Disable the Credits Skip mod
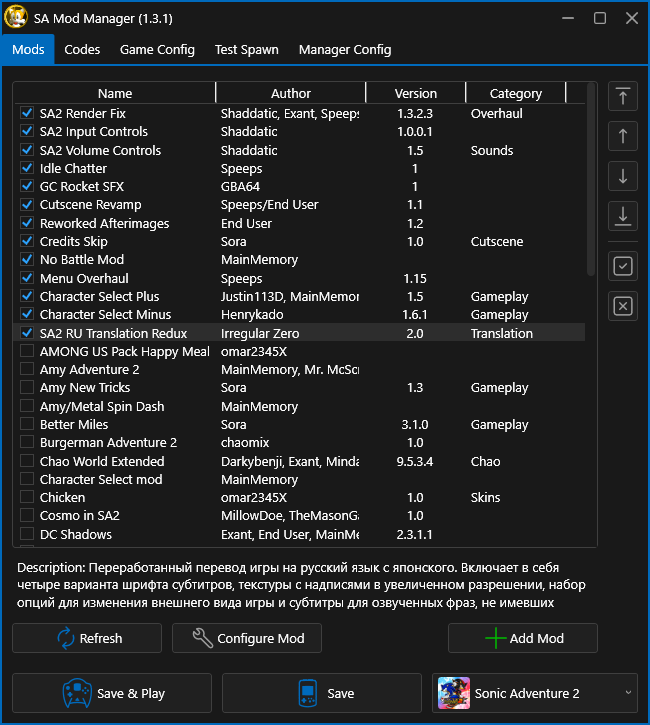Image resolution: width=650 pixels, height=725 pixels. tap(27, 241)
